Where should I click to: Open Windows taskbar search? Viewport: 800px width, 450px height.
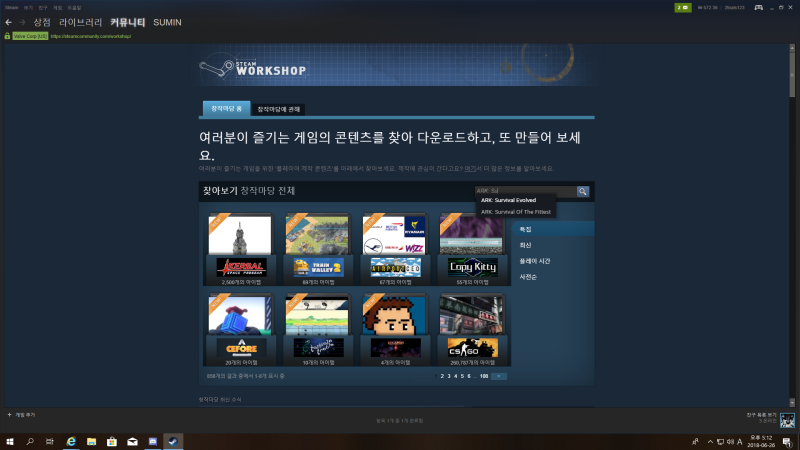coord(30,441)
